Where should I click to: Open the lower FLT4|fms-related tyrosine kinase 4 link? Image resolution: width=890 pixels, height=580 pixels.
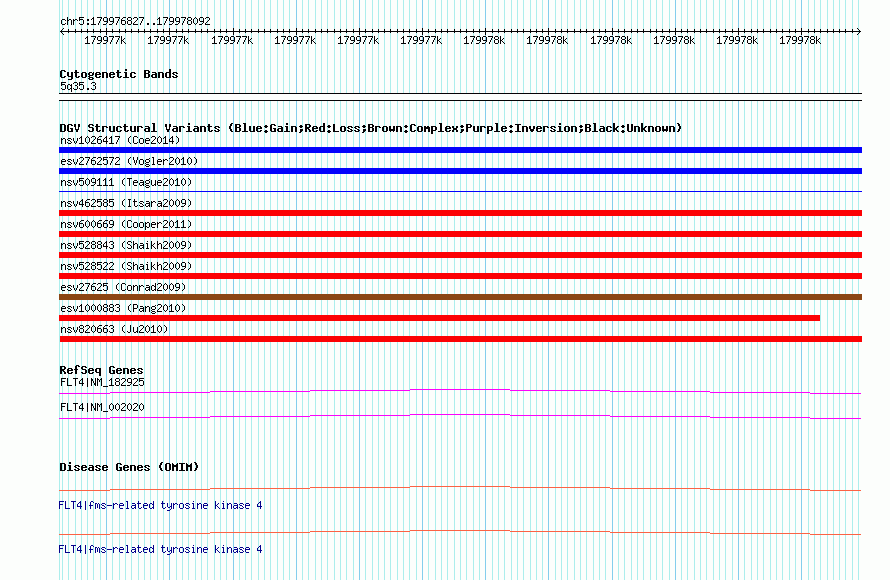160,549
